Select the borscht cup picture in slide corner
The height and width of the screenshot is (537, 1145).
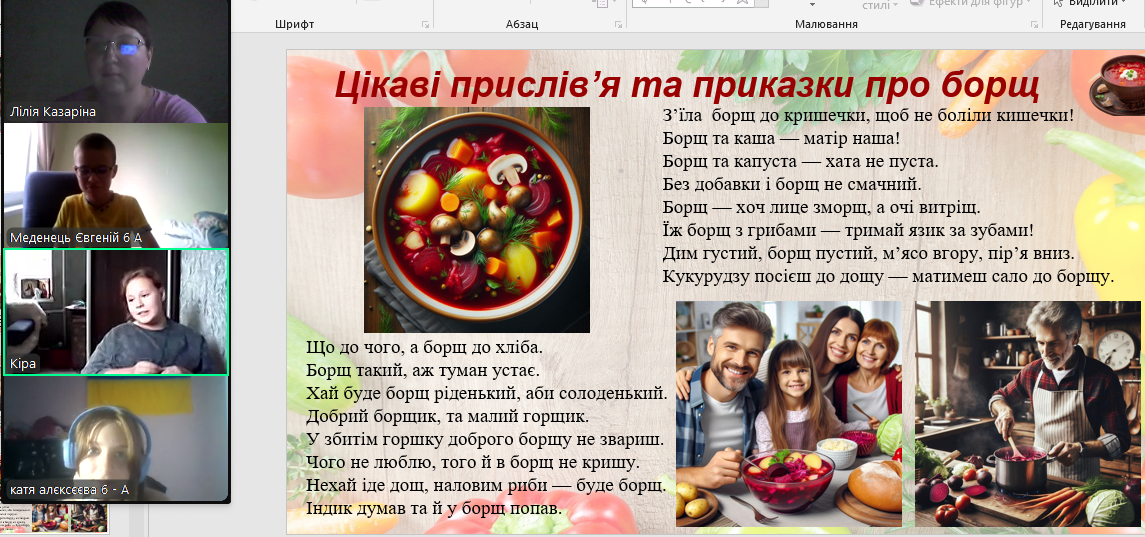coord(1117,86)
